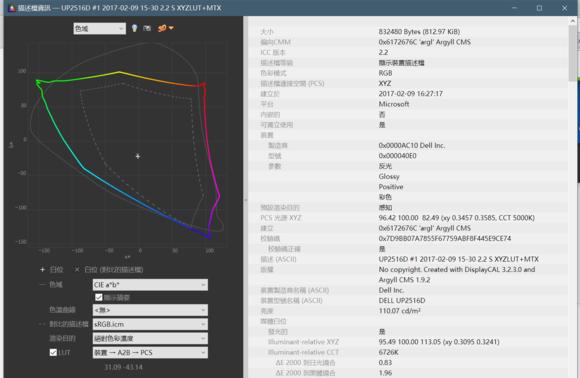The image size is (580, 378).
Task: Click the Microsoft platform value
Action: pos(394,104)
